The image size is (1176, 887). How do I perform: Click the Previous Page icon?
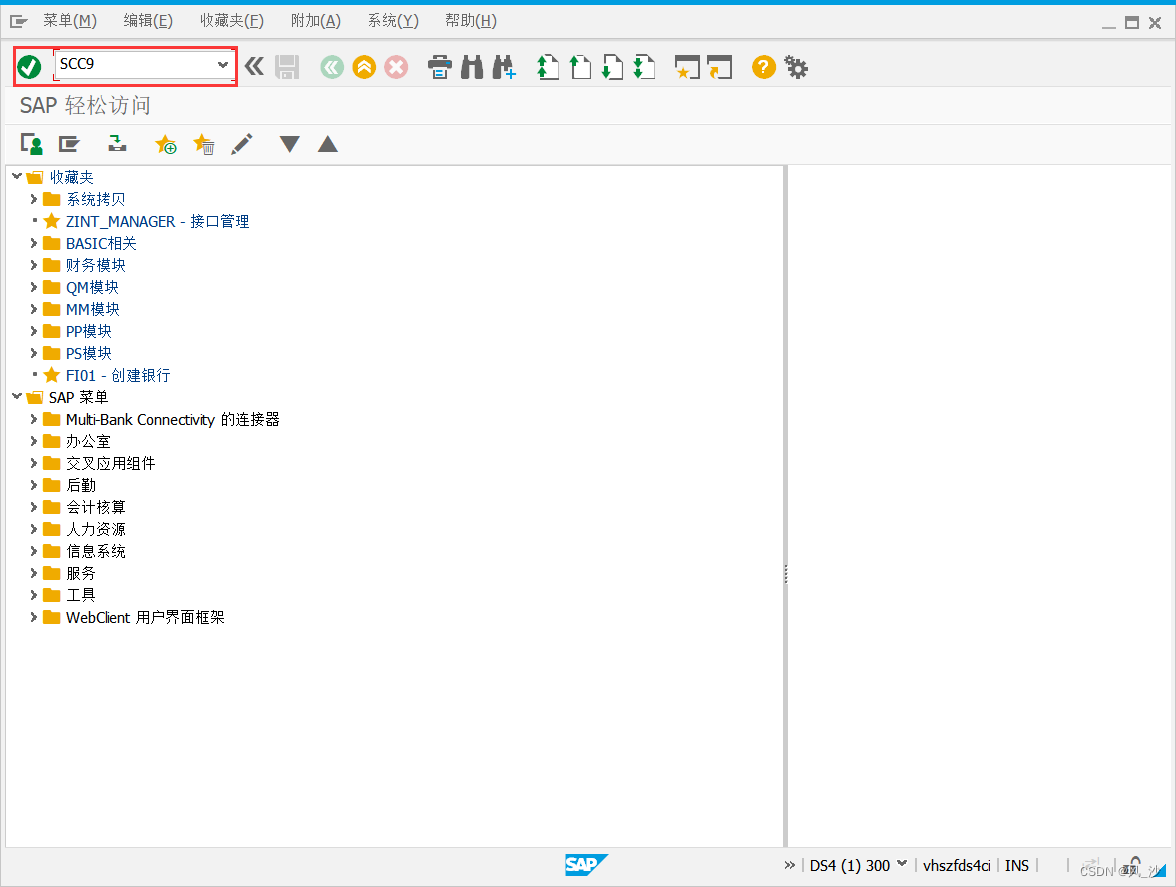[x=580, y=67]
